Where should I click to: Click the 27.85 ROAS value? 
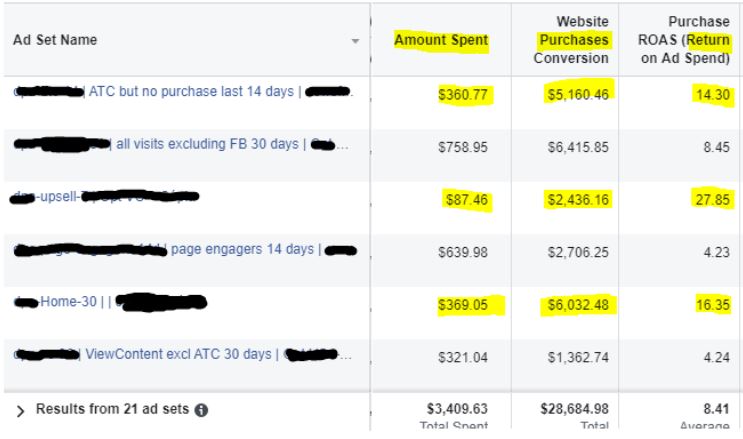(x=710, y=197)
